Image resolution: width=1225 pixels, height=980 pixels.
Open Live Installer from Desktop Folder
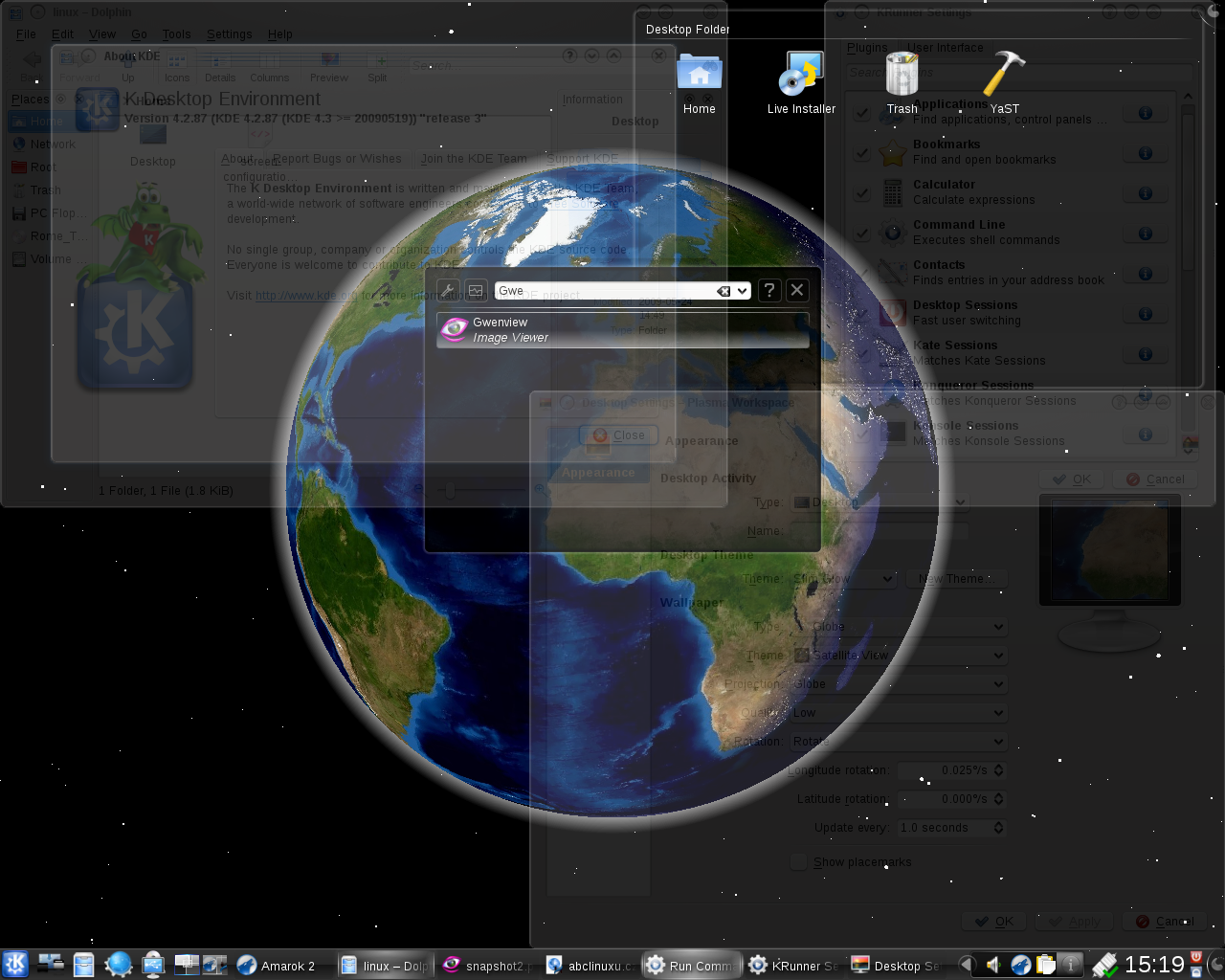click(x=802, y=82)
